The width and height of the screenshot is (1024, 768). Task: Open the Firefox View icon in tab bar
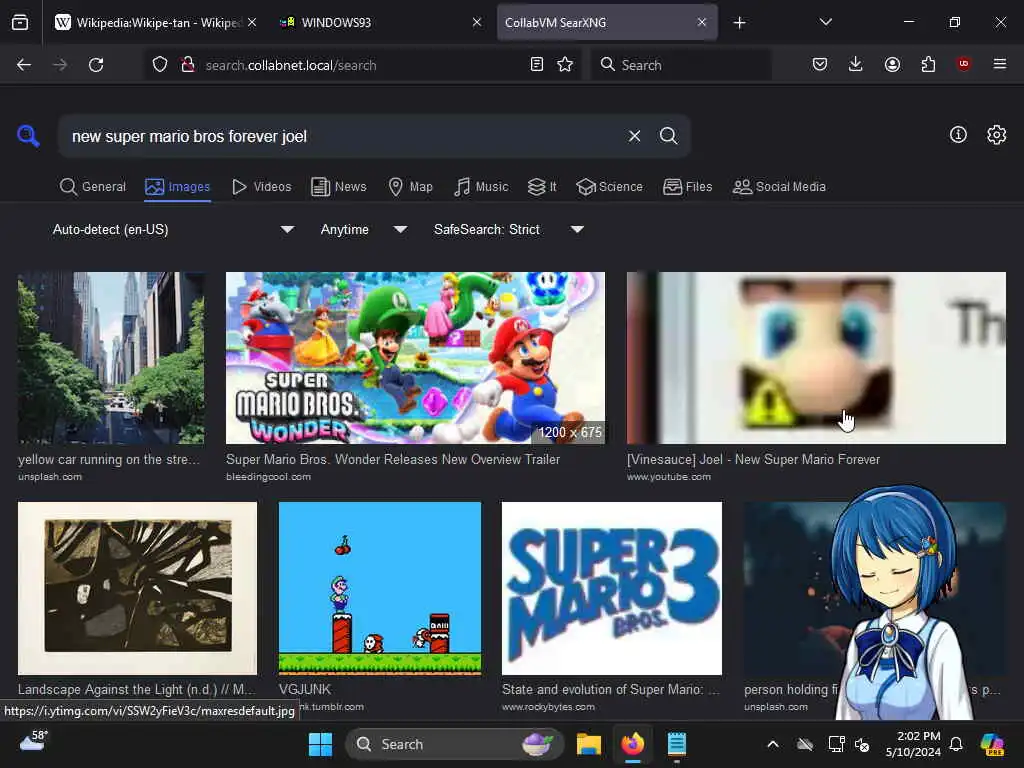click(20, 23)
